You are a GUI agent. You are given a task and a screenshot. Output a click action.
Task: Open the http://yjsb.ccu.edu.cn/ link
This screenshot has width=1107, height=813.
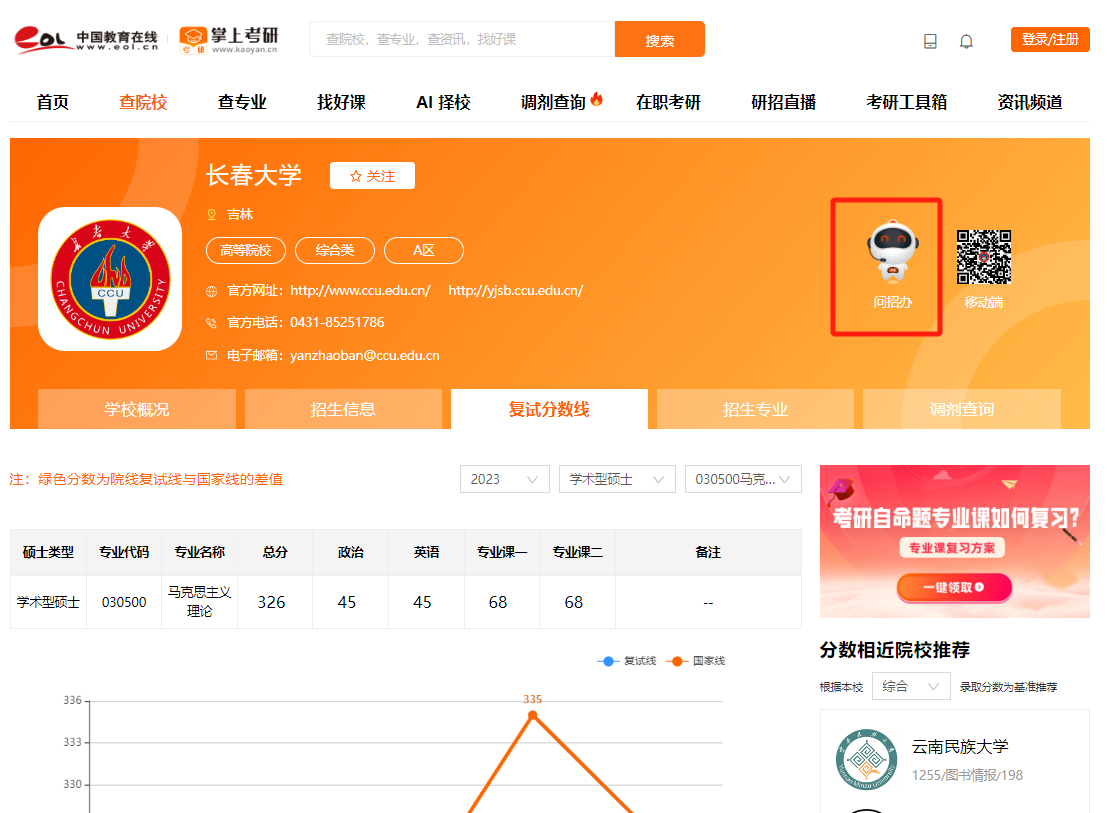[515, 291]
